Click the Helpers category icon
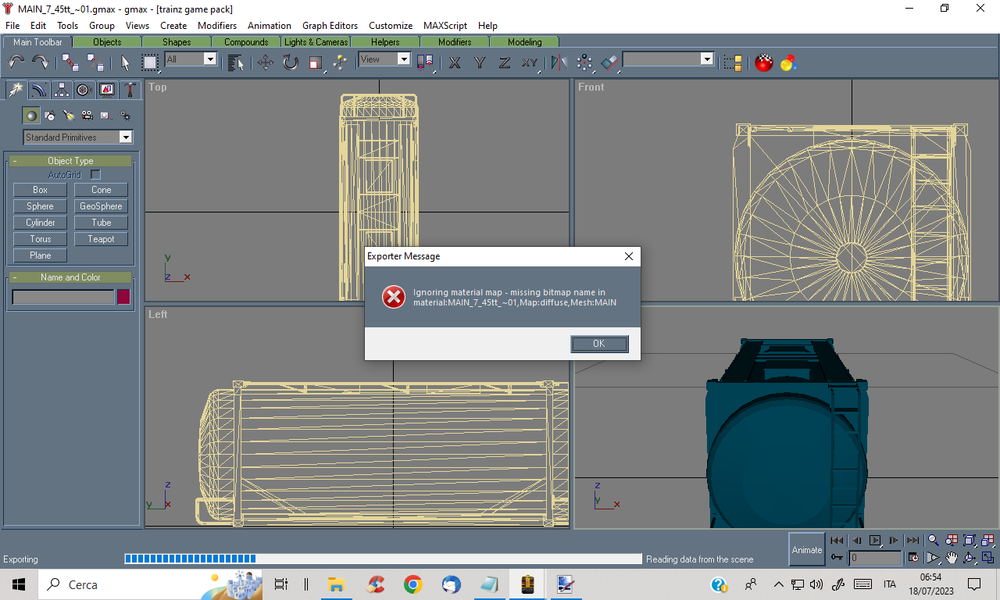Screen dimensions: 1000x600 pyautogui.click(x=105, y=115)
